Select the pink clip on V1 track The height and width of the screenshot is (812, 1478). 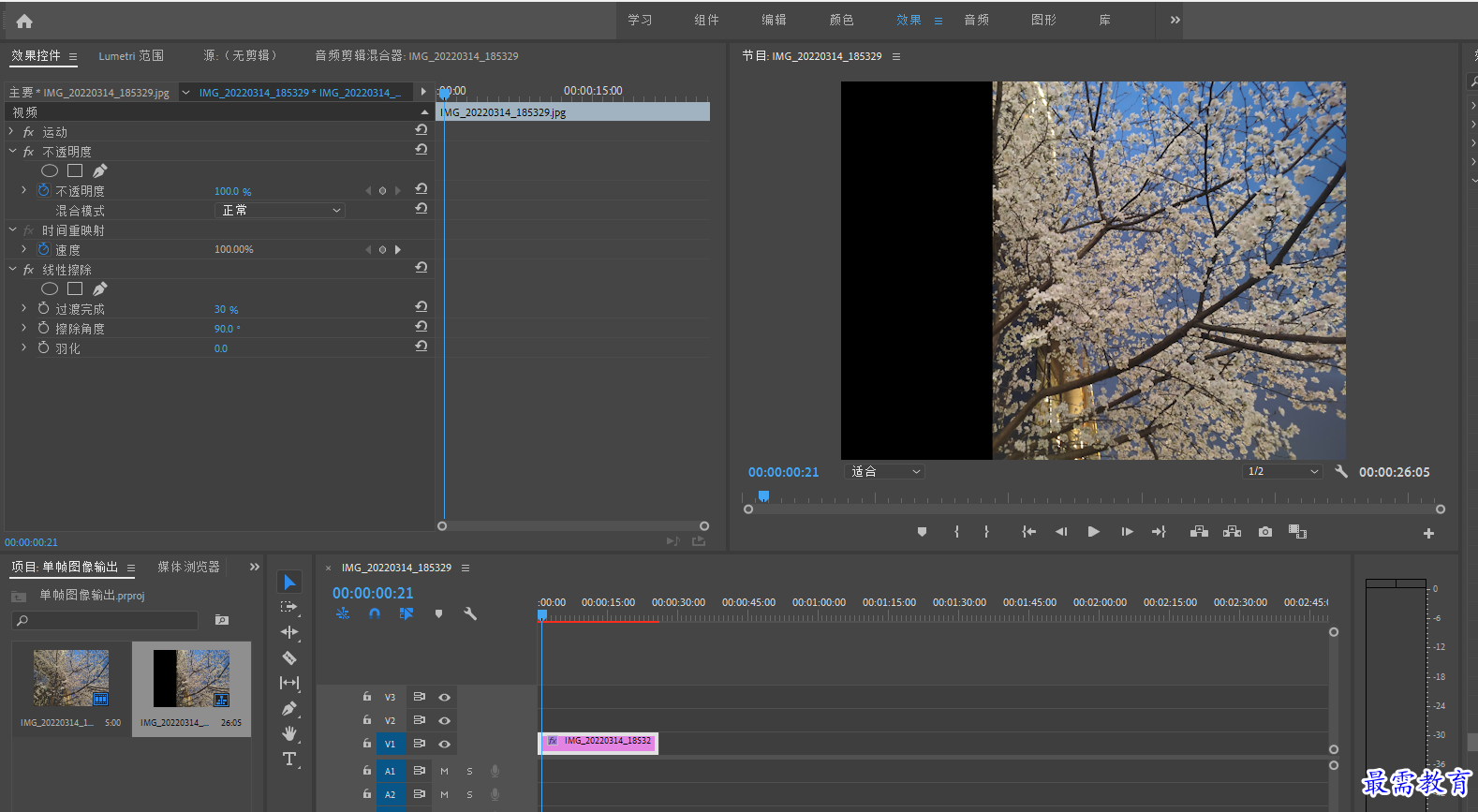[x=599, y=743]
